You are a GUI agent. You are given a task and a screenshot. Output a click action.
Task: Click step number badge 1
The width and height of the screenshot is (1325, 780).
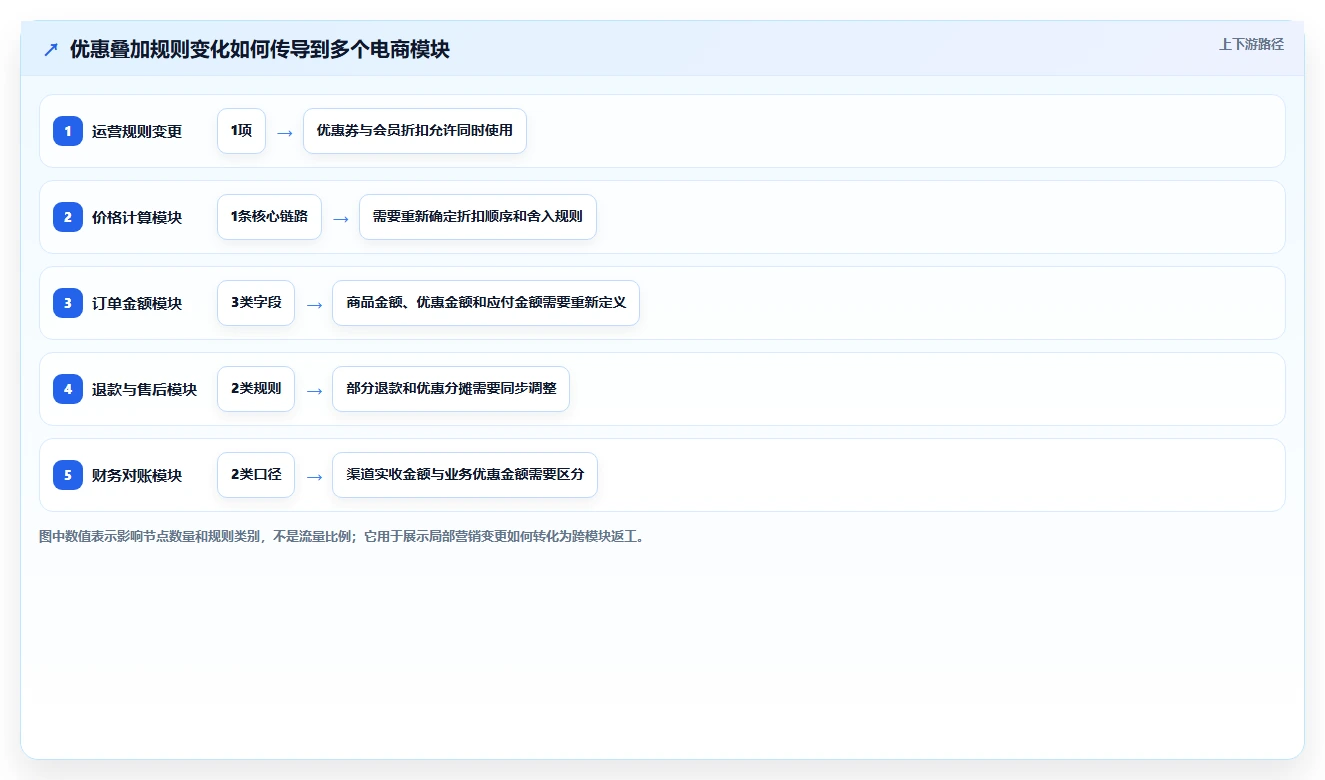tap(68, 131)
